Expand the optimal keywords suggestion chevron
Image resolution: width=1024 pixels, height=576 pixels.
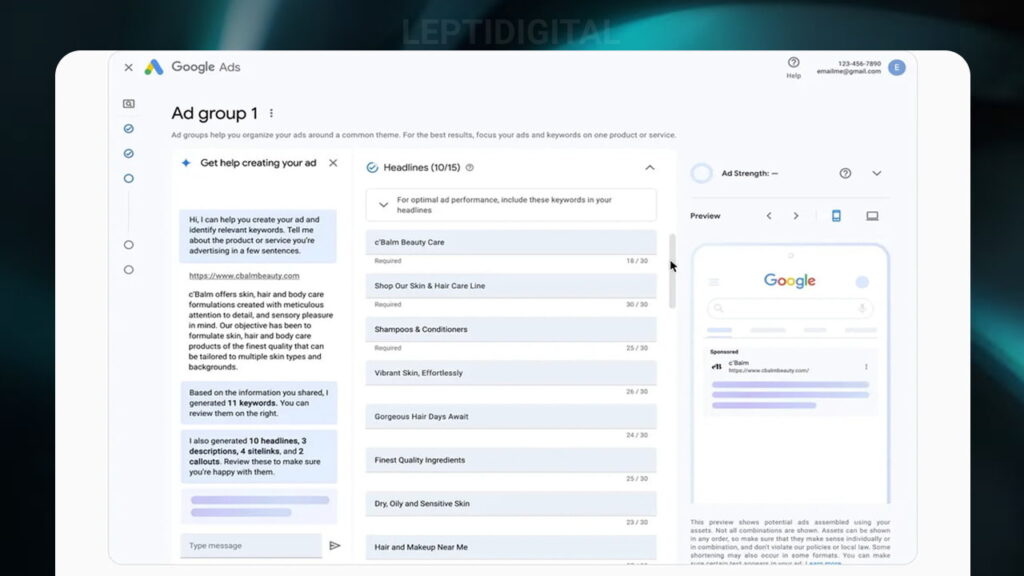click(383, 205)
